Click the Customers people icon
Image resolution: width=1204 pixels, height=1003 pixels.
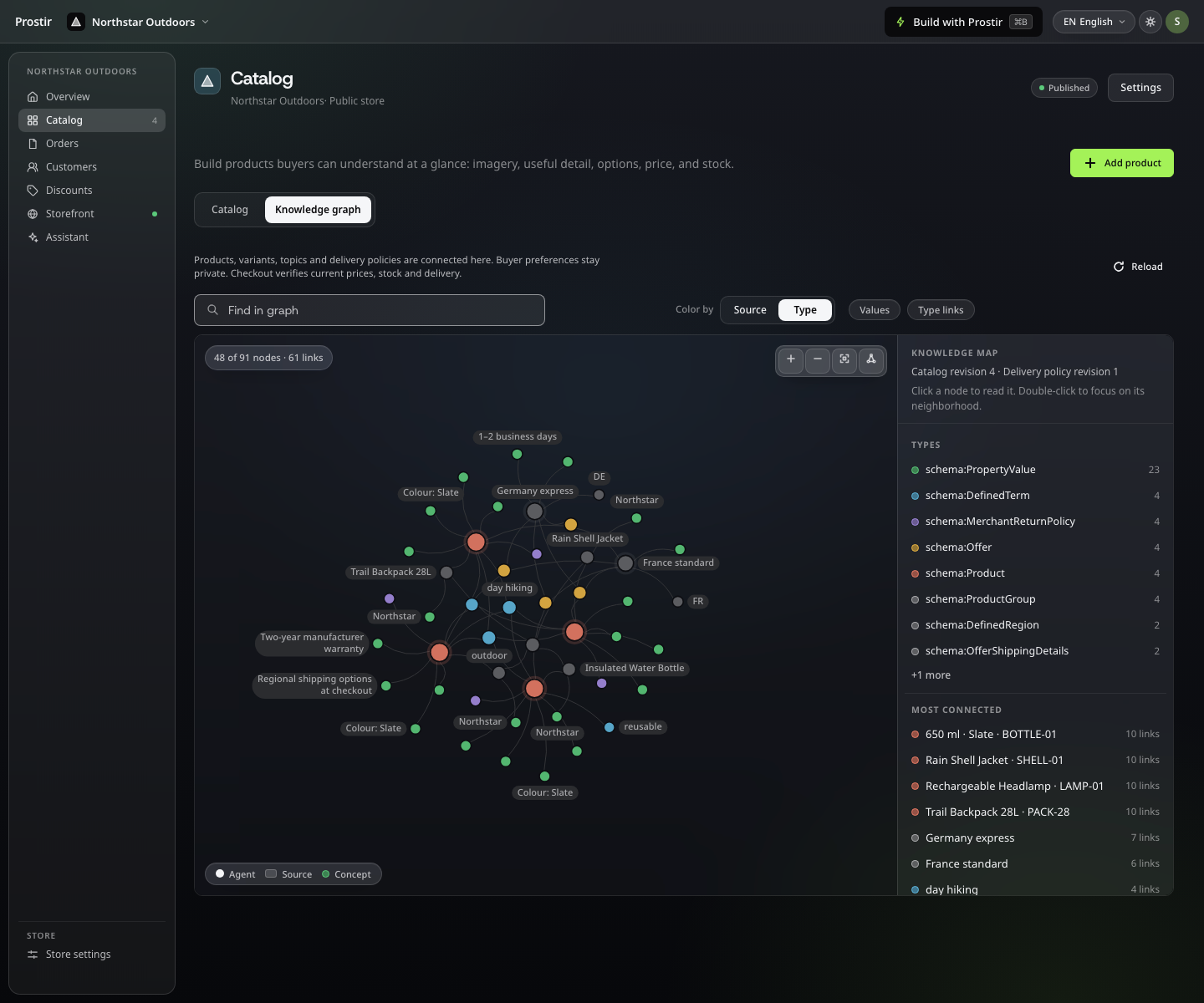pyautogui.click(x=33, y=167)
